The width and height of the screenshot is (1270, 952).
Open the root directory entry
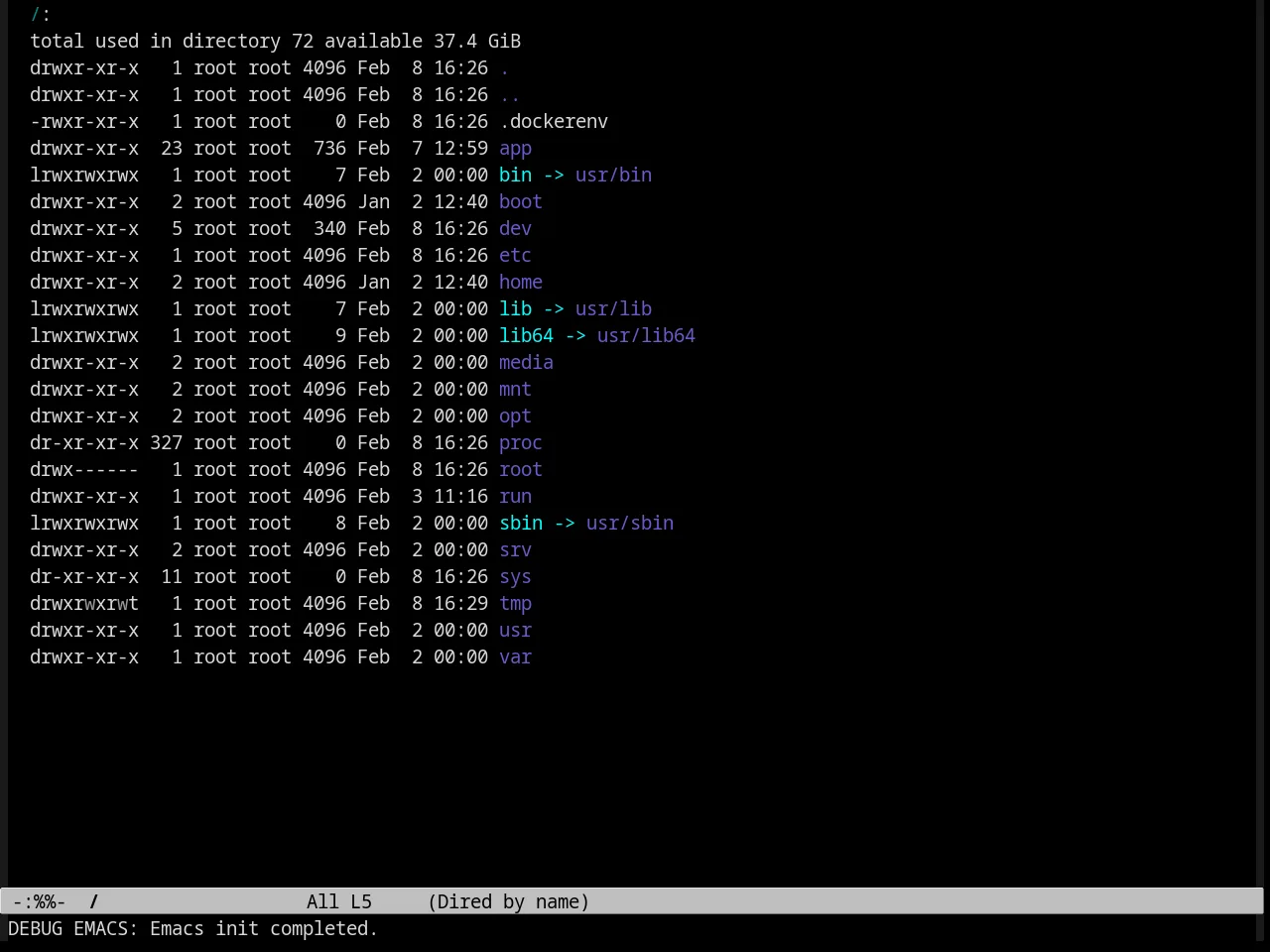521,469
